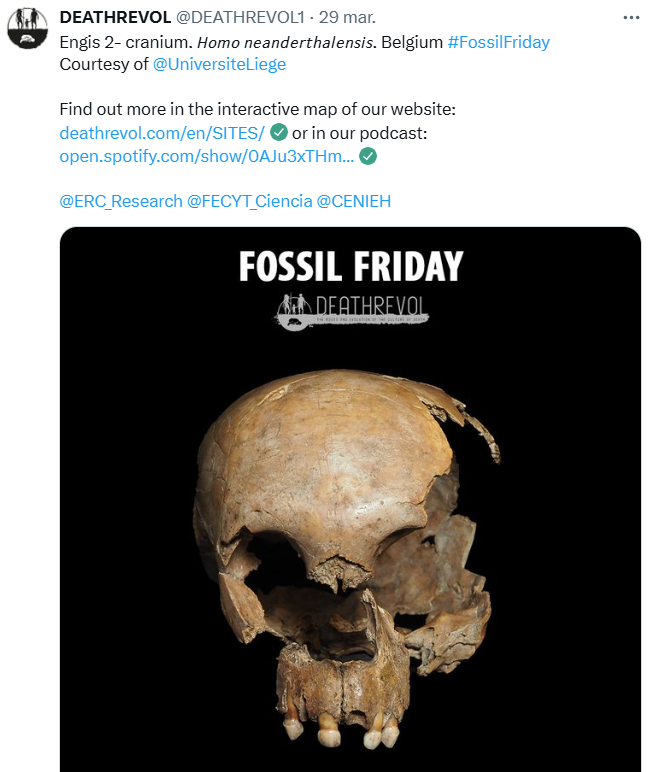Click the @ERC_Research mention

(120, 201)
